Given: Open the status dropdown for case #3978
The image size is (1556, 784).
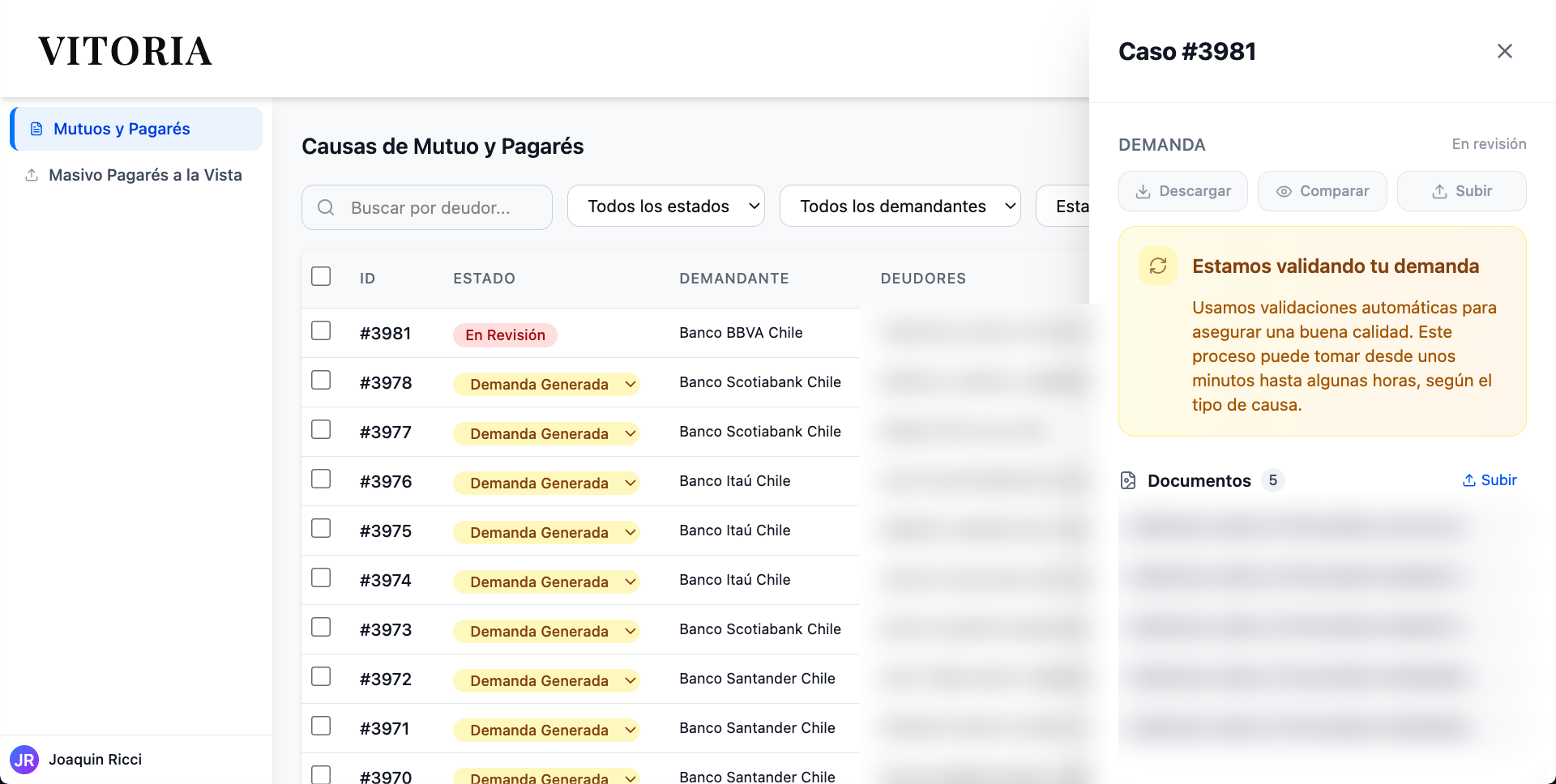Looking at the screenshot, I should (x=630, y=384).
